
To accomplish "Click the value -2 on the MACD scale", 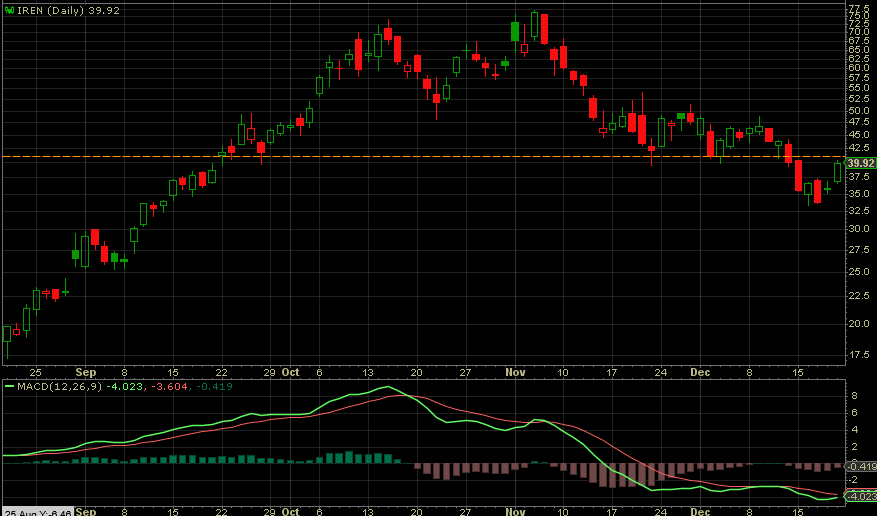I will (853, 480).
